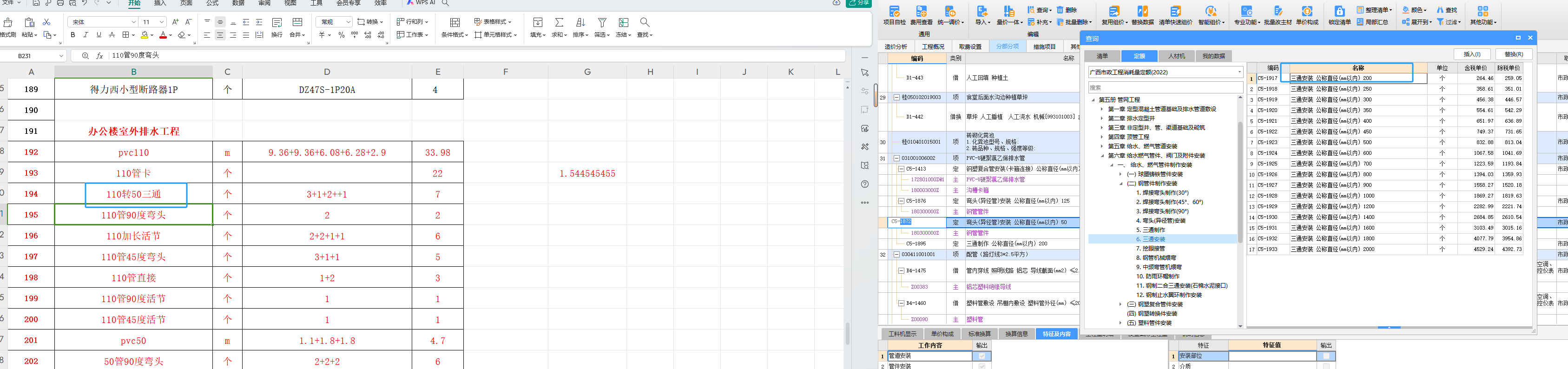The width and height of the screenshot is (1568, 369).
Task: Click the WPS save icon
Action: (37, 3)
